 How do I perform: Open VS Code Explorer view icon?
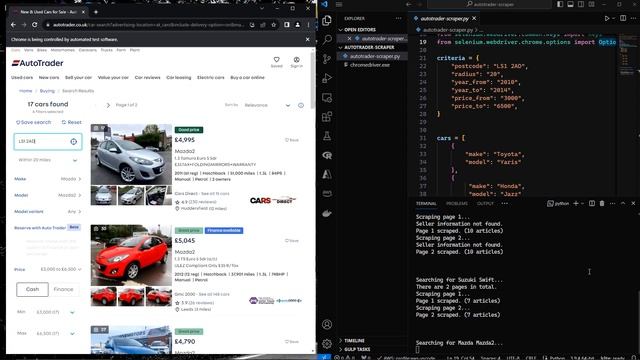(x=327, y=20)
